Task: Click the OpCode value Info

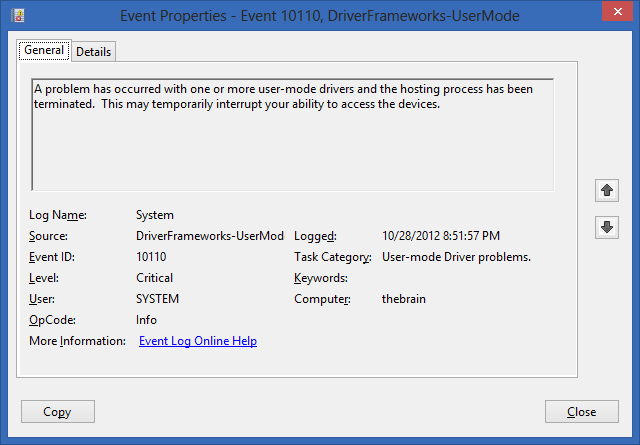Action: point(146,320)
